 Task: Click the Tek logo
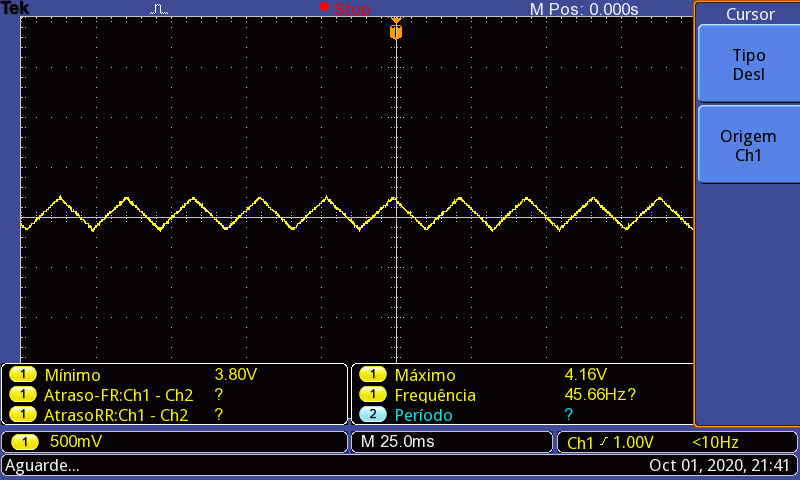pyautogui.click(x=15, y=8)
